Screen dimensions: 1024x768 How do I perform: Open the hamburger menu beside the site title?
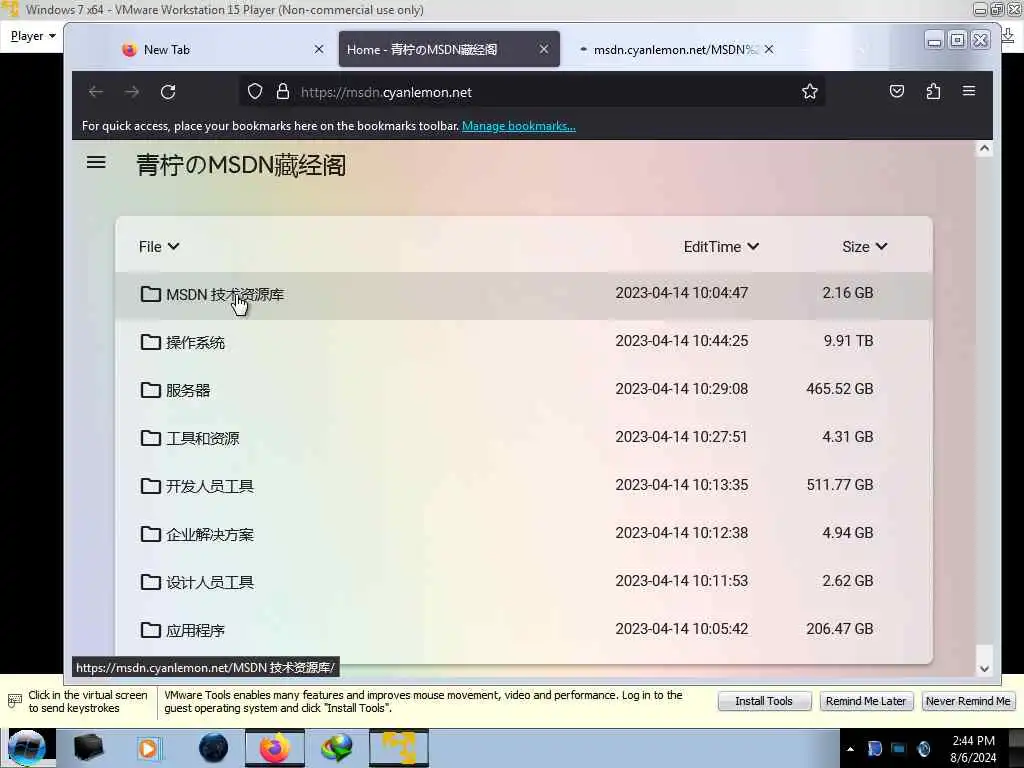coord(96,162)
